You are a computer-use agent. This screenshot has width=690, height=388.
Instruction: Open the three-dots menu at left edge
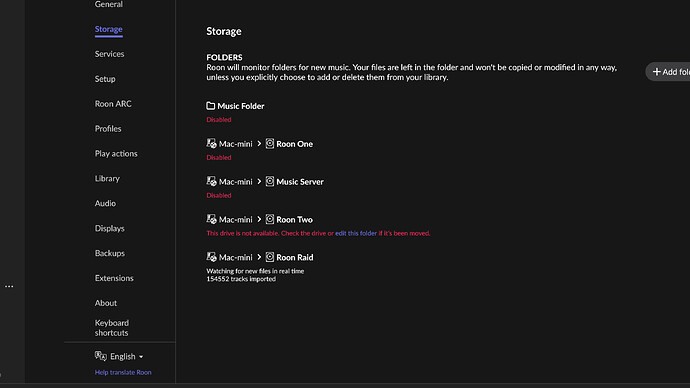tap(9, 286)
